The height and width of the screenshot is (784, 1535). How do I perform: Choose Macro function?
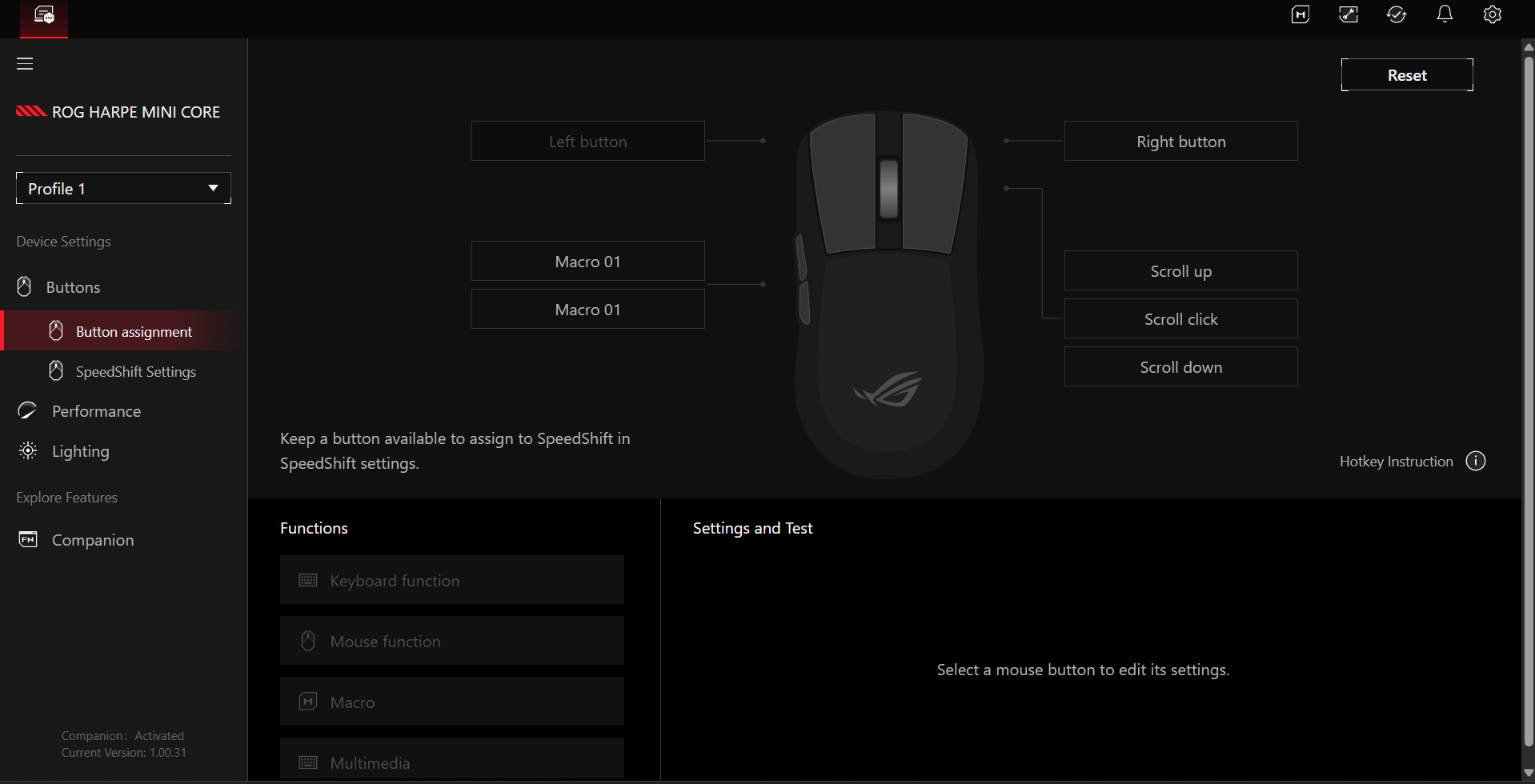pyautogui.click(x=452, y=702)
